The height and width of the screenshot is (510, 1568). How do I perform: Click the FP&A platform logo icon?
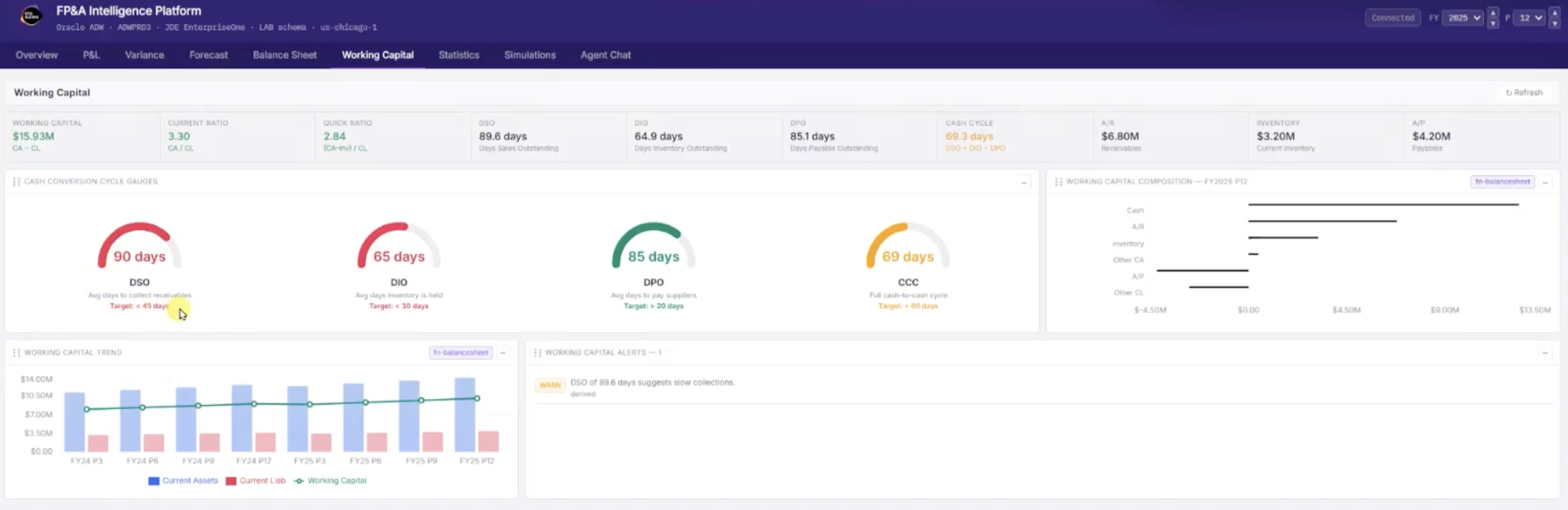click(x=31, y=16)
